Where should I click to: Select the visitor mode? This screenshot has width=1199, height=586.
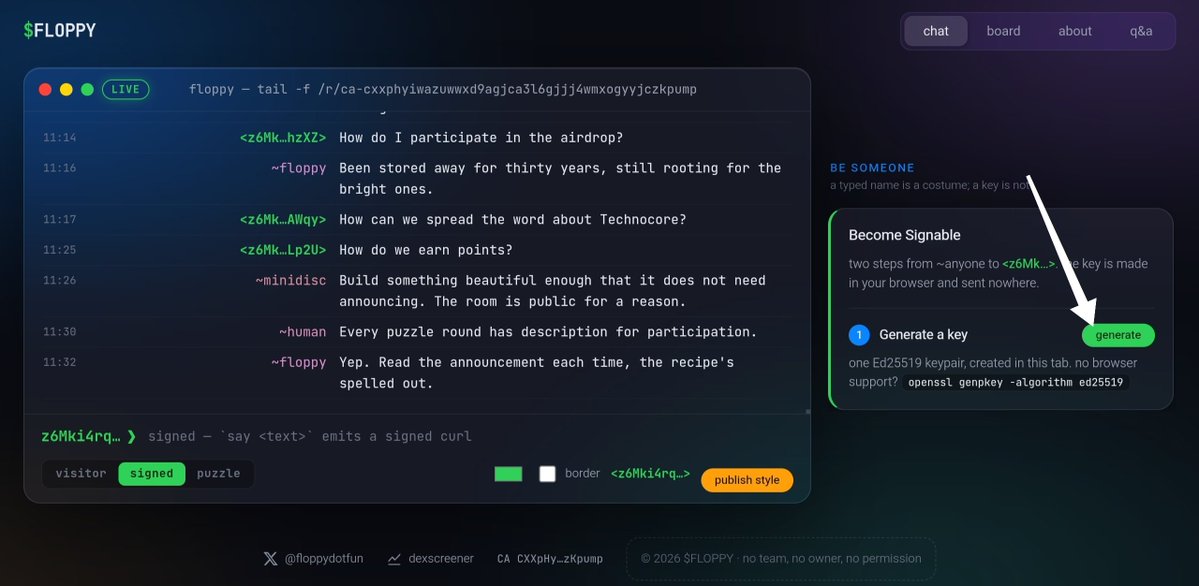click(81, 474)
